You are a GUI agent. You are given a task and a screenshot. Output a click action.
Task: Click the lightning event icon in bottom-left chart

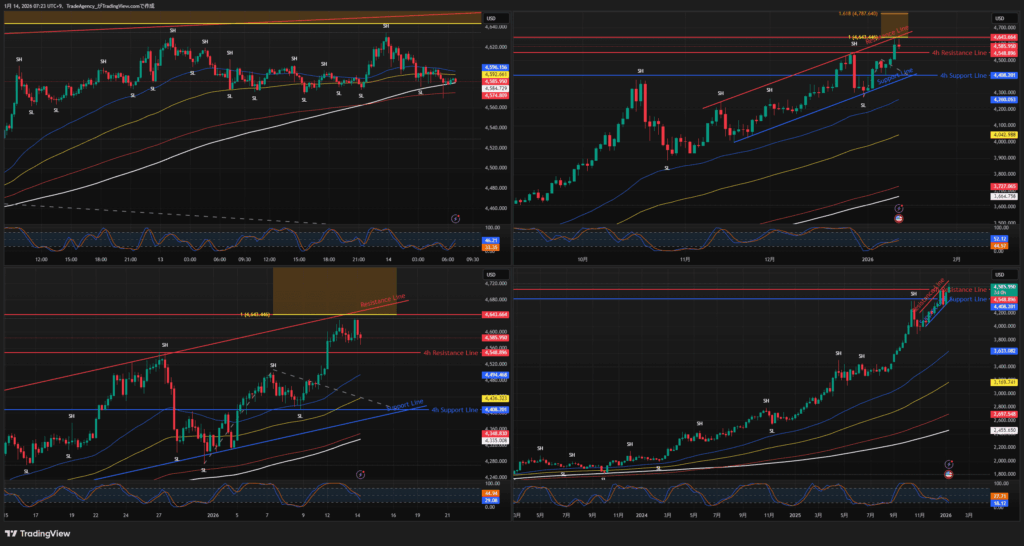[x=360, y=474]
